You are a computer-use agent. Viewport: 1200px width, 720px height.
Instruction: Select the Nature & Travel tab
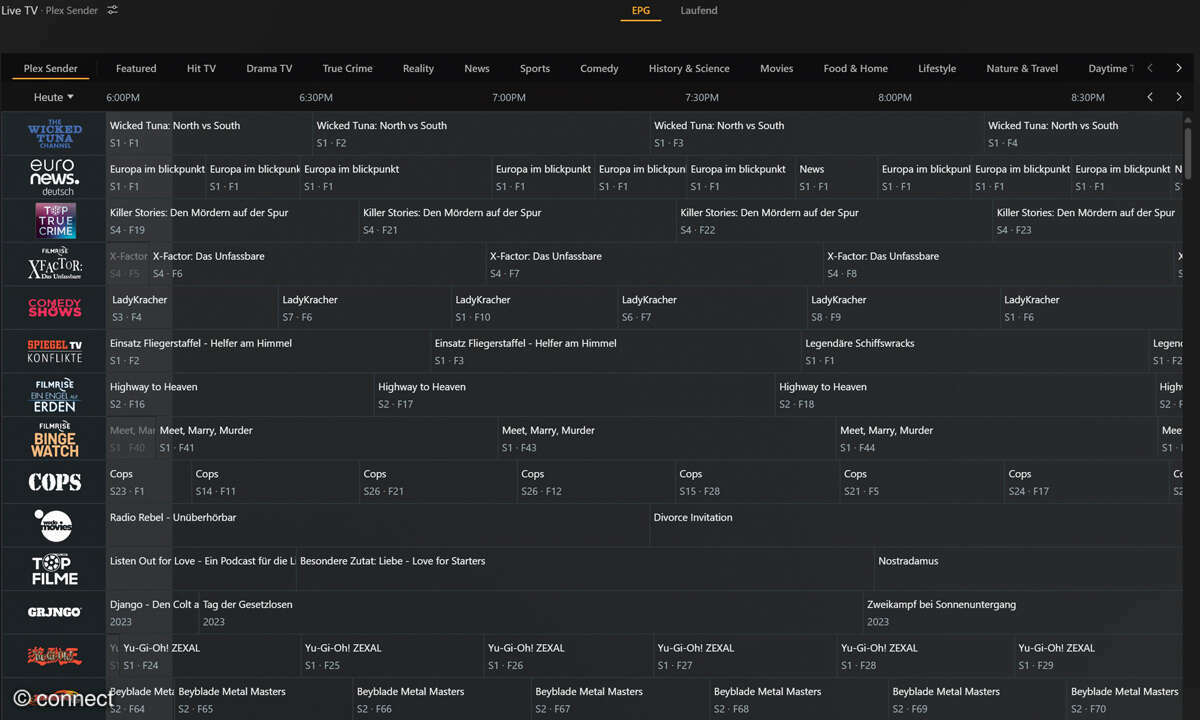(1022, 69)
